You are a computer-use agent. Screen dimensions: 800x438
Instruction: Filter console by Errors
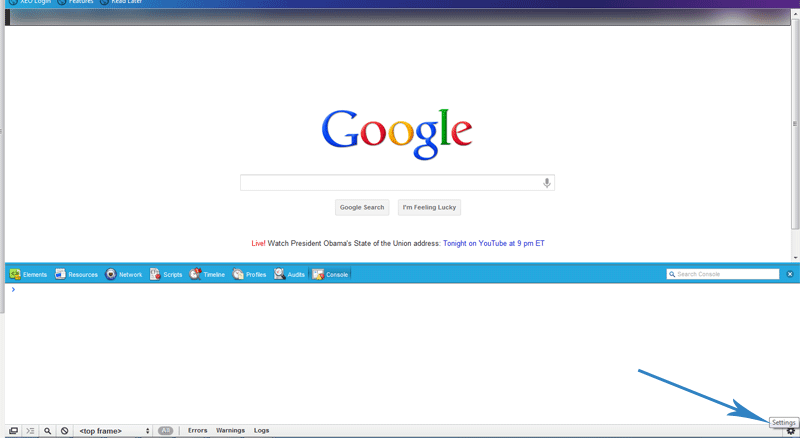coord(197,430)
